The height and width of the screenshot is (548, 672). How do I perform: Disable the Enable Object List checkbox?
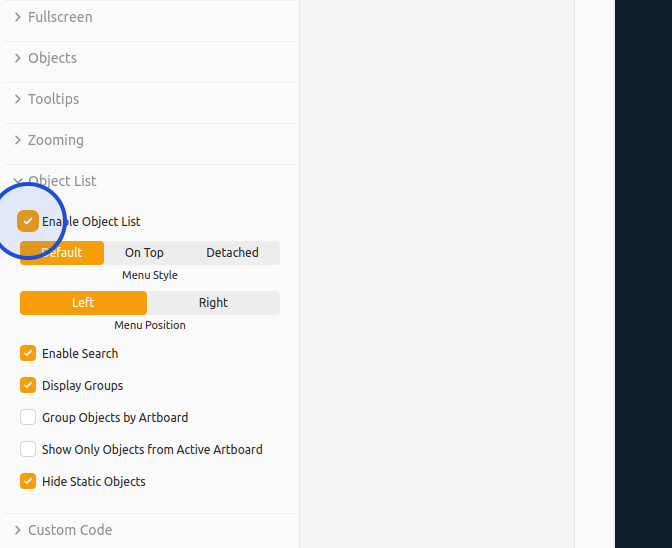[x=28, y=221]
